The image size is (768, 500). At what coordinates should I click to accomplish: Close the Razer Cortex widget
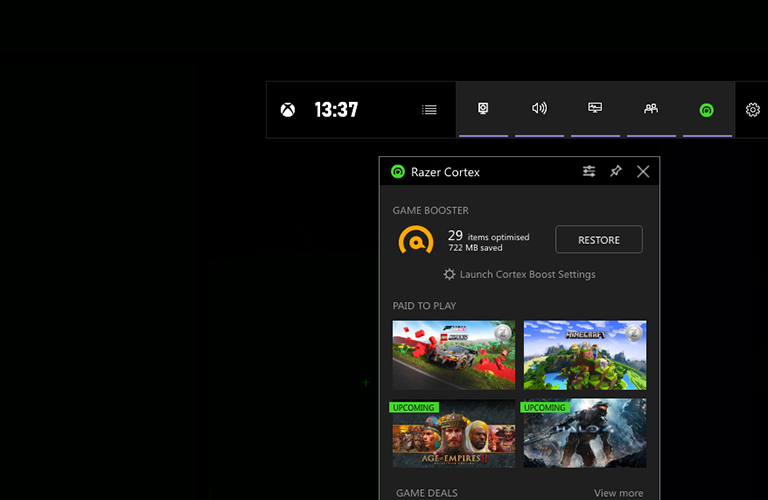point(643,172)
